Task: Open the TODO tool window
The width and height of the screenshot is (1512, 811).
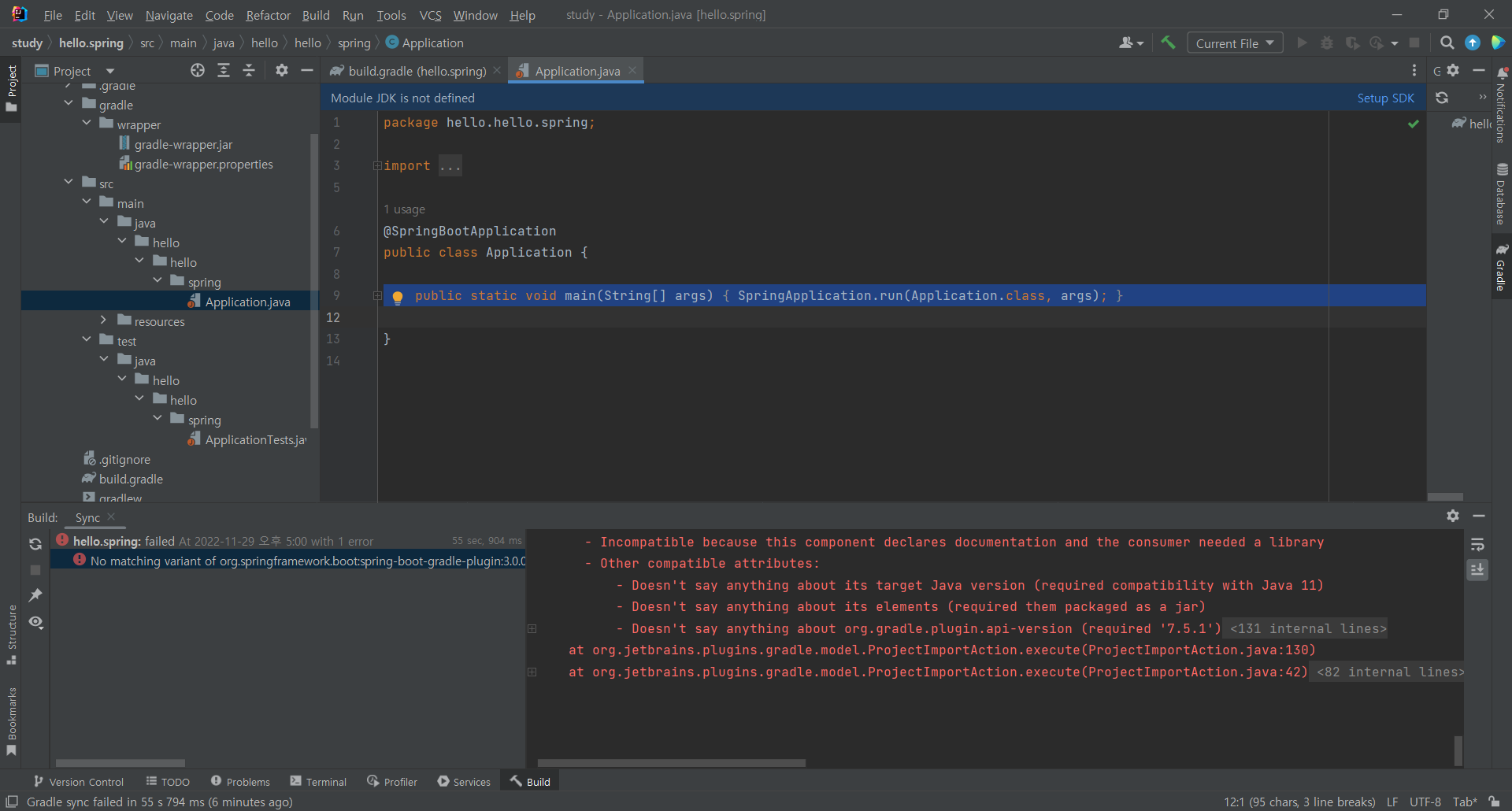Action: point(168,781)
